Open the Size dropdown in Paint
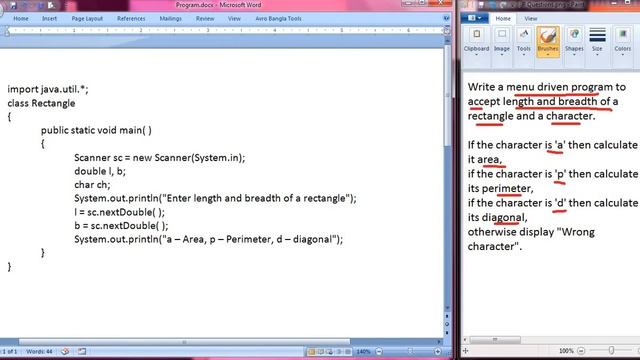The width and height of the screenshot is (640, 360). (597, 42)
